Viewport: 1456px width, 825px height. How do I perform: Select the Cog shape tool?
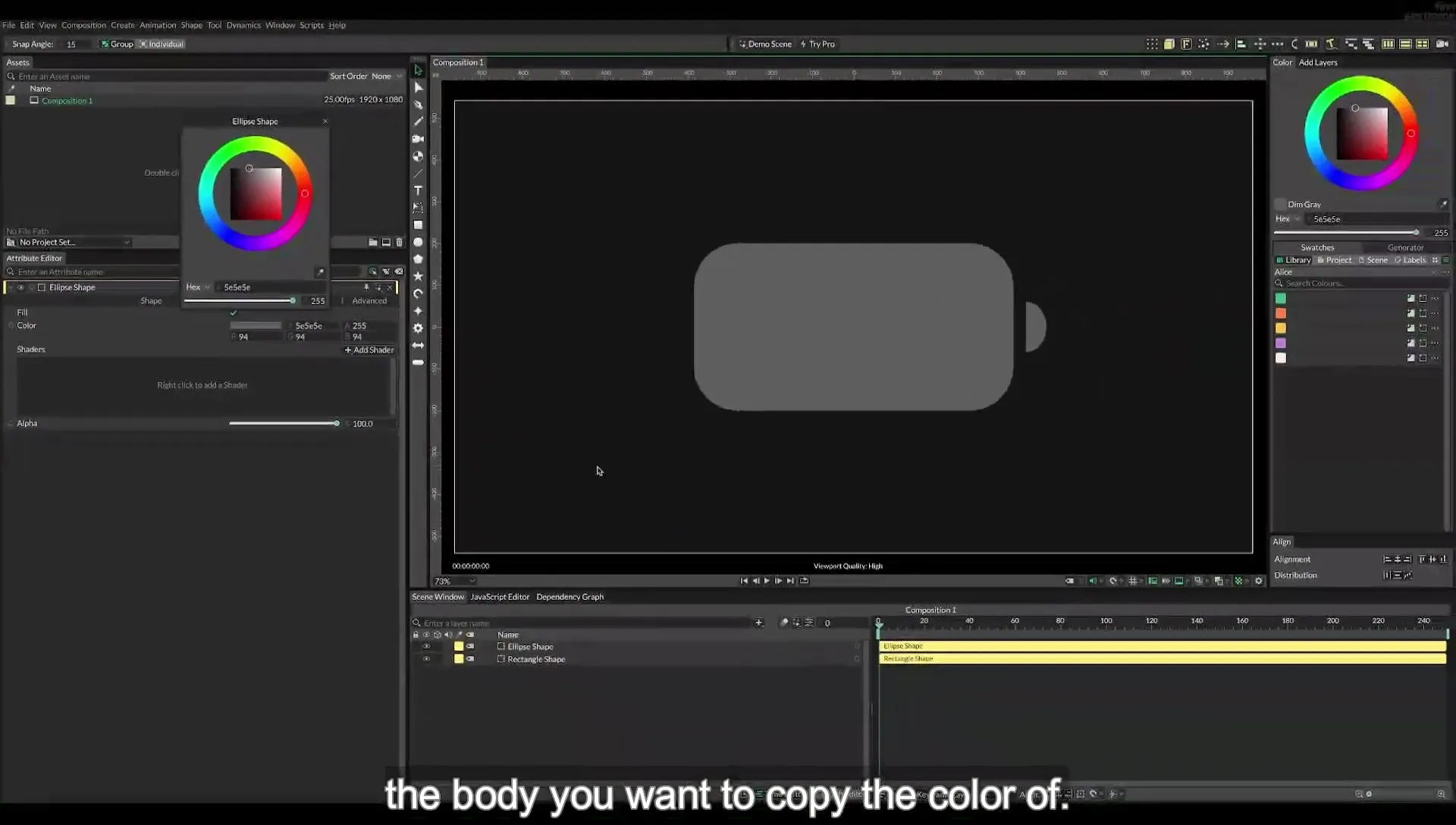[x=418, y=328]
